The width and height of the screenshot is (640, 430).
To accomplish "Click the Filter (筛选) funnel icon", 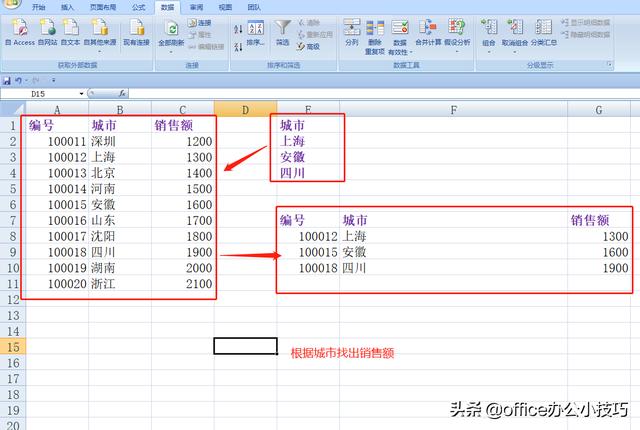I will 282,33.
